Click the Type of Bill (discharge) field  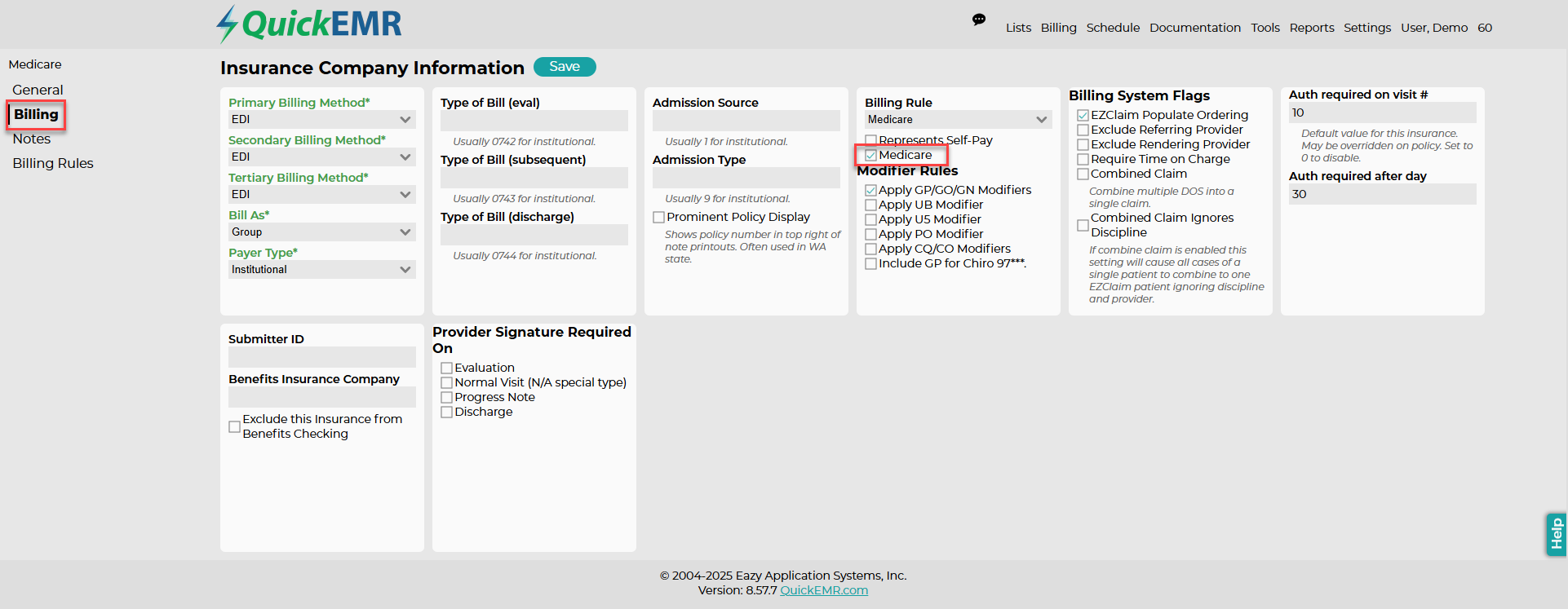(x=534, y=235)
